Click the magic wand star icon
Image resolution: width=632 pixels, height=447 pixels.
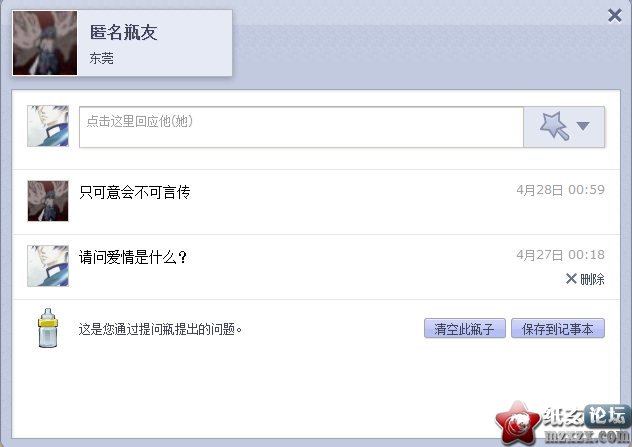[555, 126]
